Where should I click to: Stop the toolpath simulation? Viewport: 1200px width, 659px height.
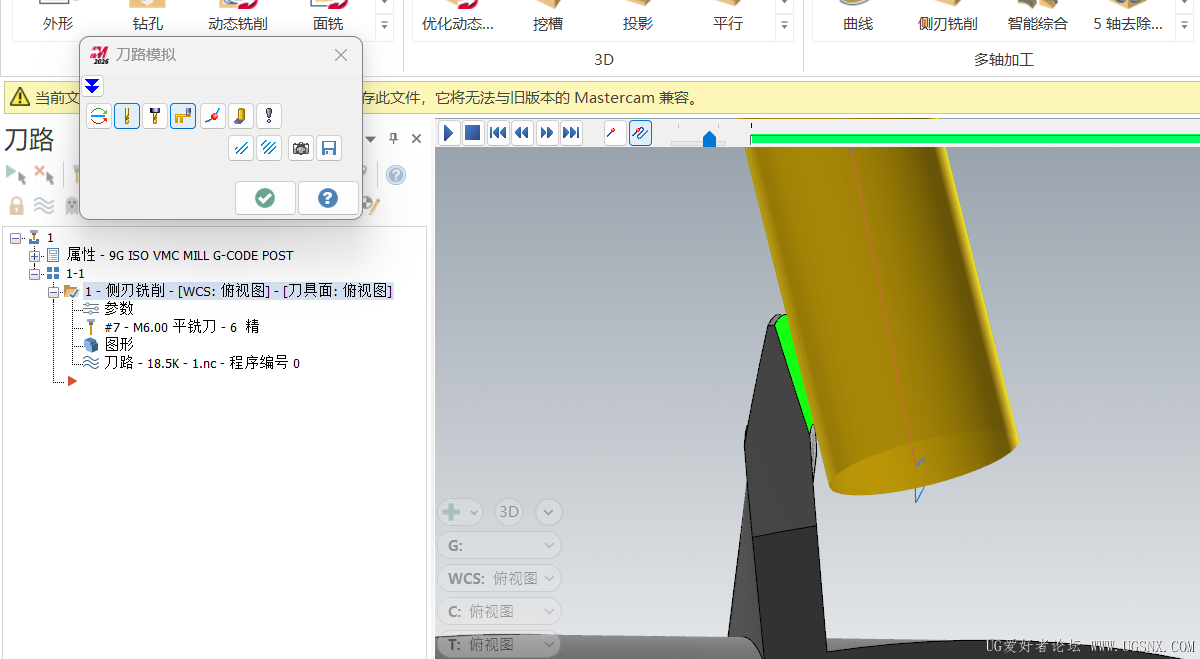point(473,132)
